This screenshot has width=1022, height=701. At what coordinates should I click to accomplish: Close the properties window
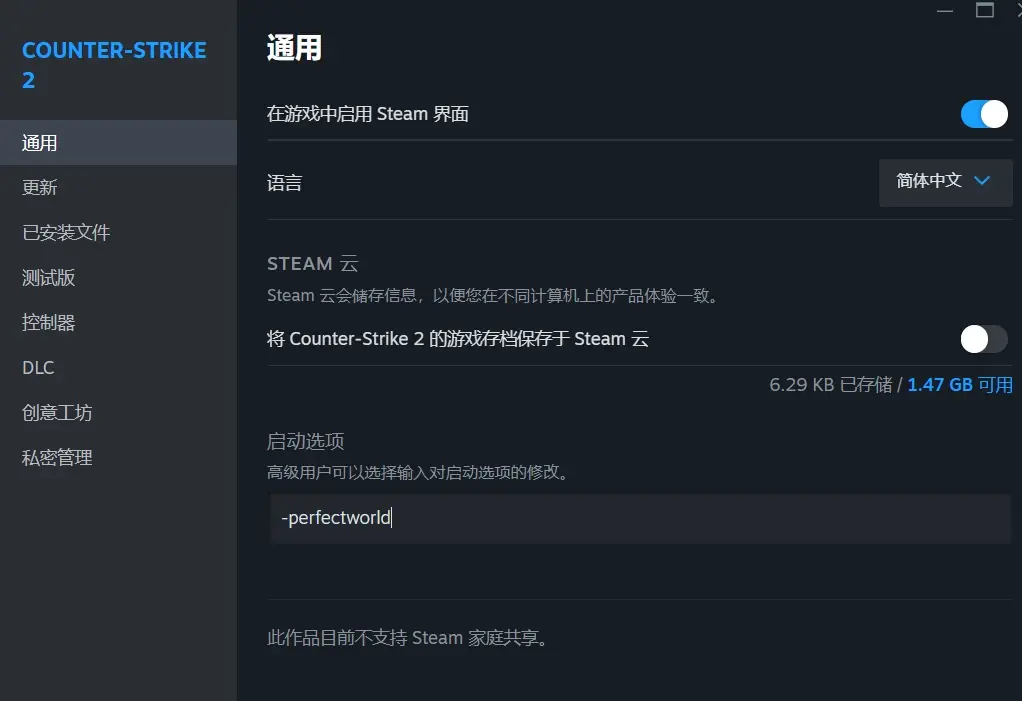[1017, 8]
